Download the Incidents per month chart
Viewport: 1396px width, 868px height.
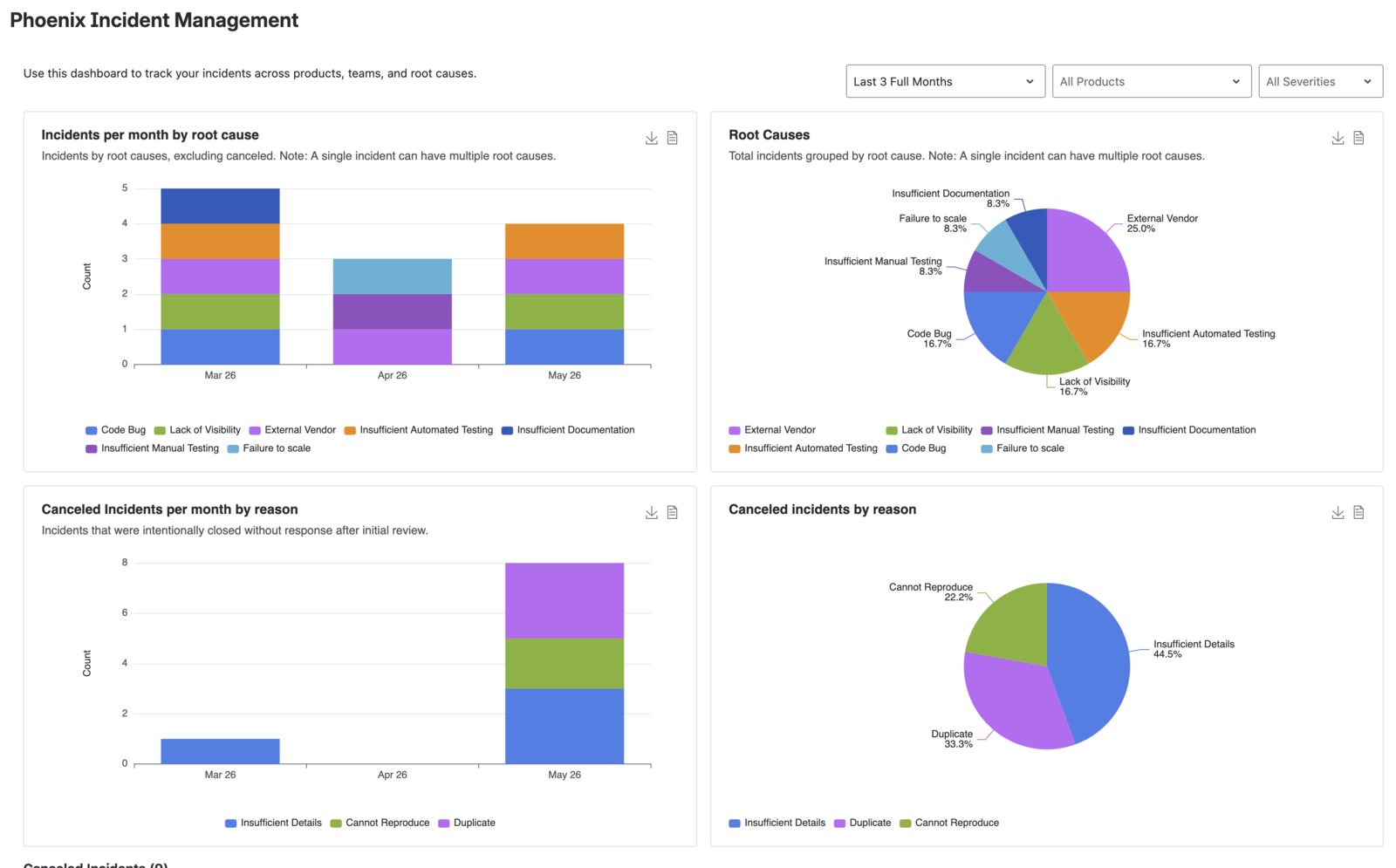[652, 138]
